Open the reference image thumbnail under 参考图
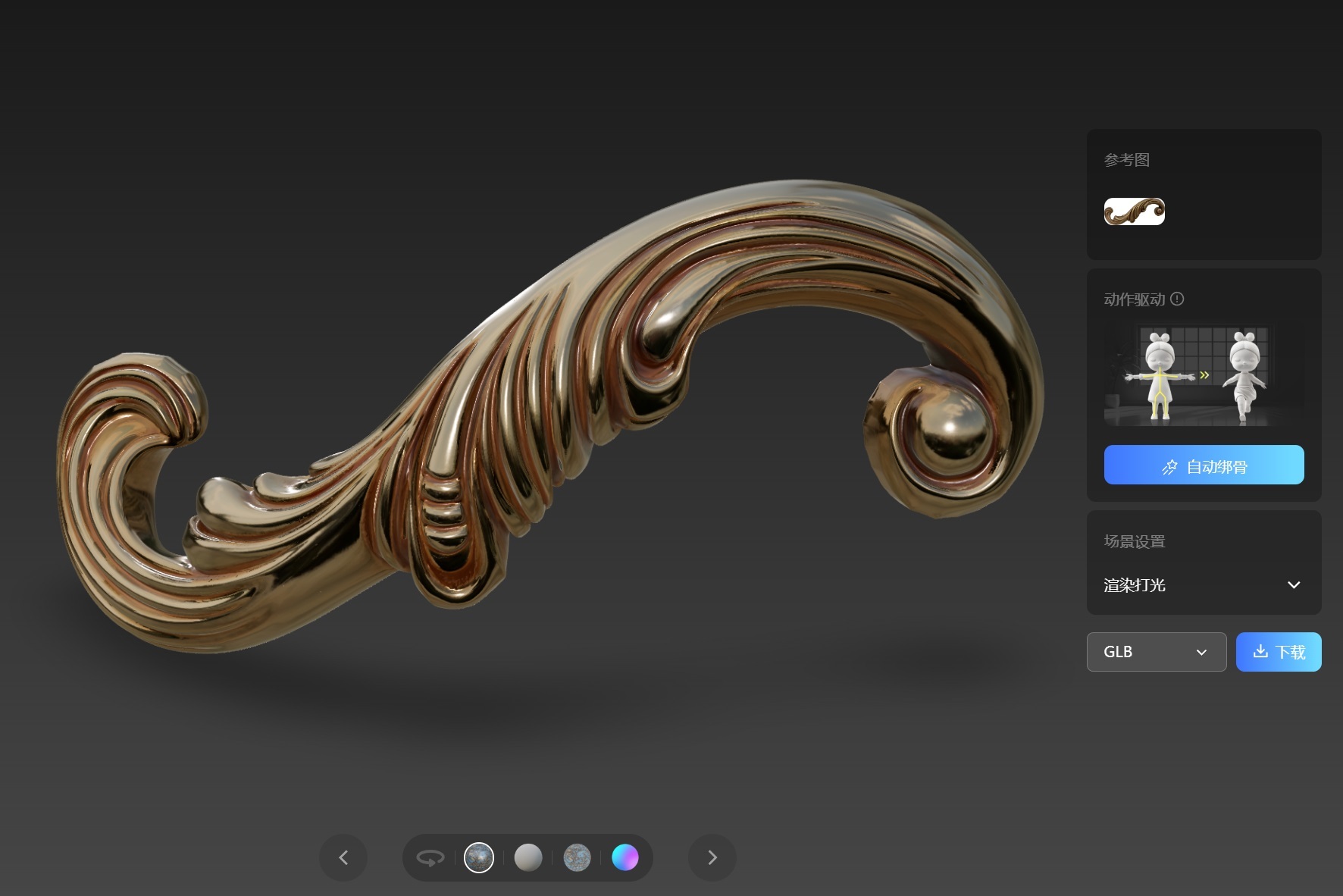 point(1134,211)
